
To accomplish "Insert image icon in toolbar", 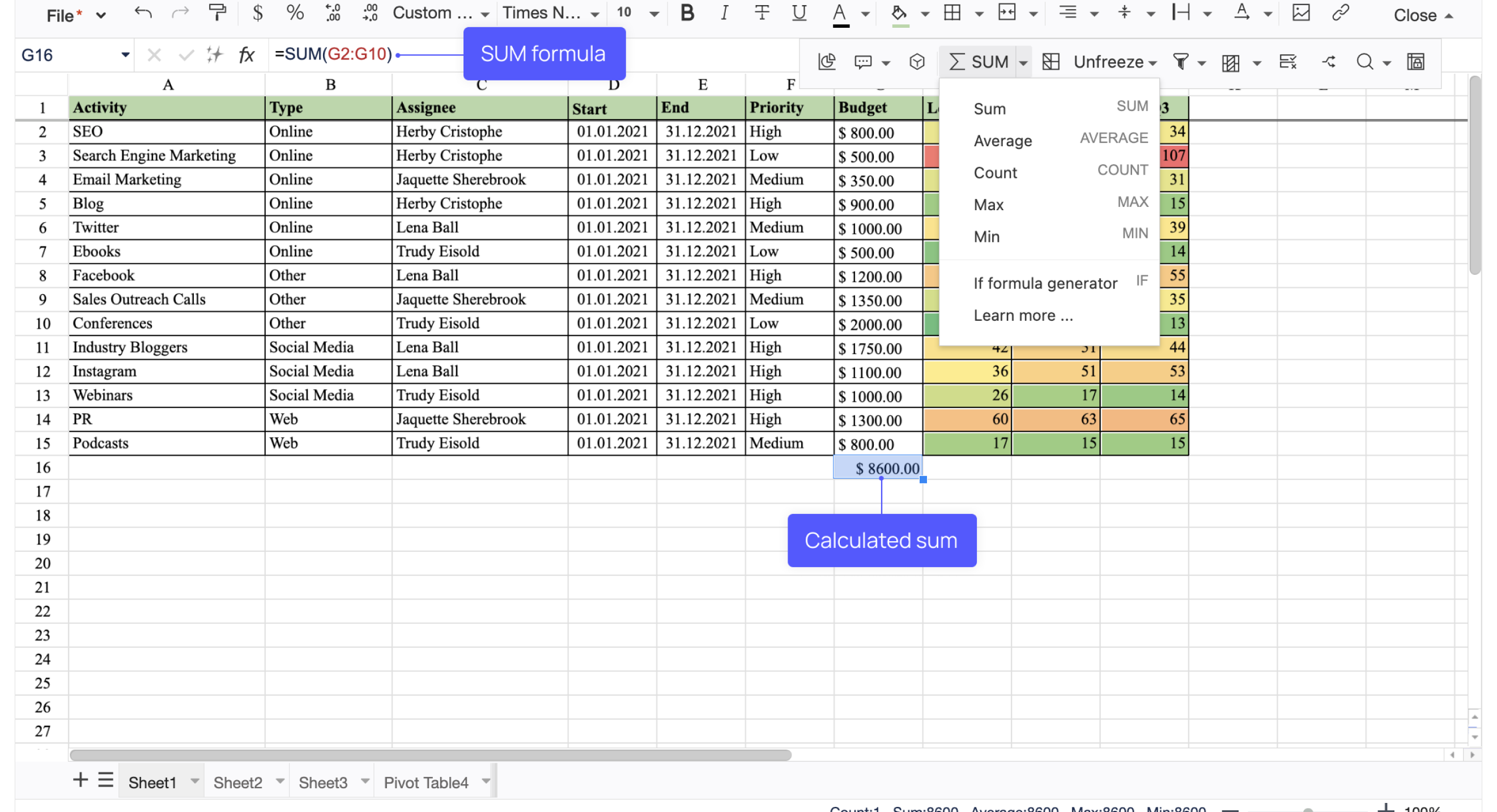I will pyautogui.click(x=1300, y=13).
